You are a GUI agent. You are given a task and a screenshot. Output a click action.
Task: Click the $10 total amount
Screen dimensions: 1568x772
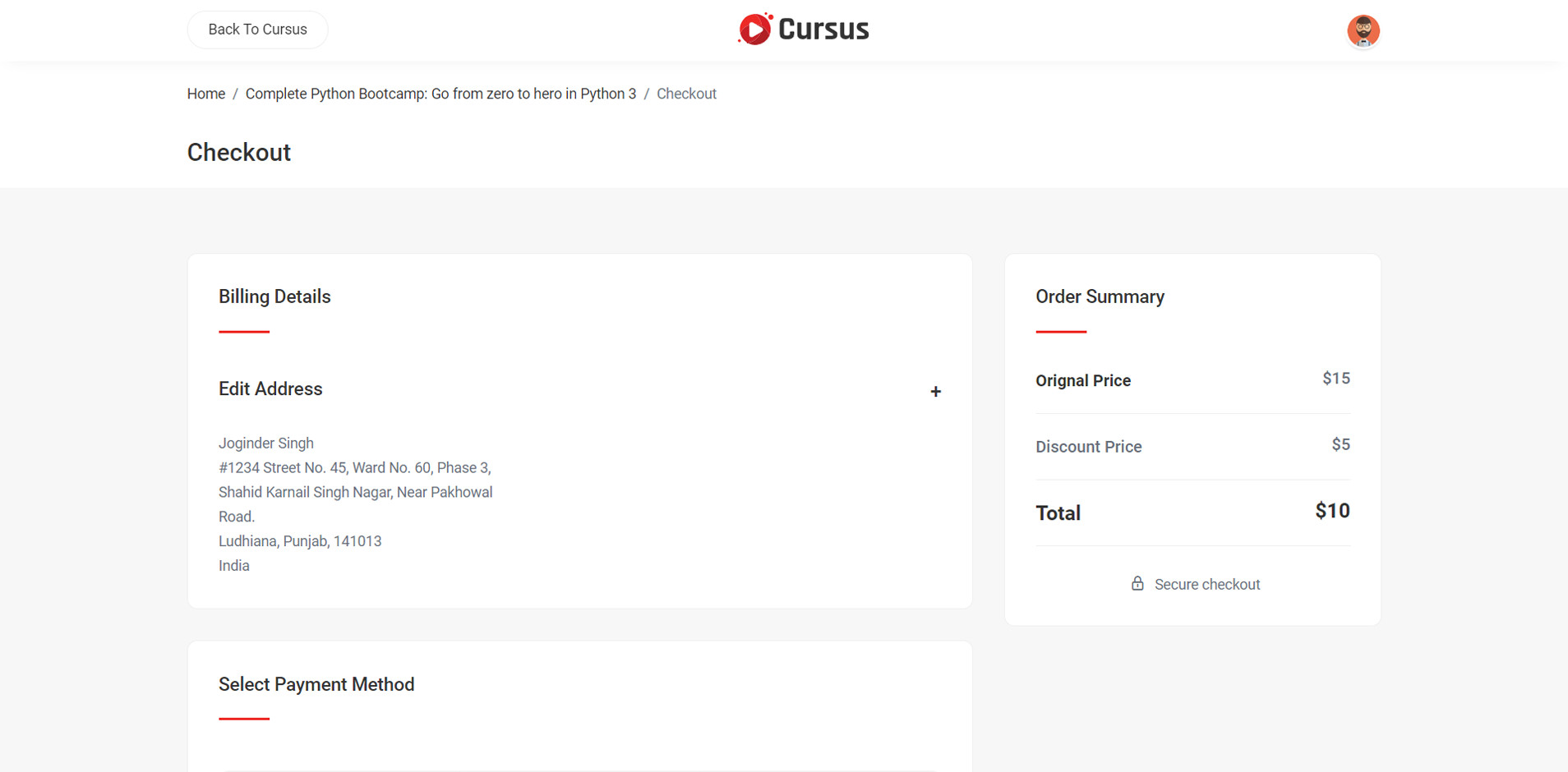pos(1332,511)
